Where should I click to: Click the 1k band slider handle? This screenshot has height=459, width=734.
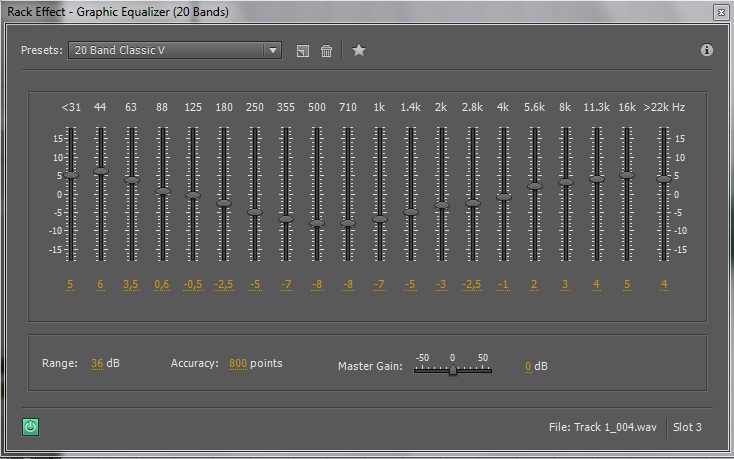[x=379, y=218]
